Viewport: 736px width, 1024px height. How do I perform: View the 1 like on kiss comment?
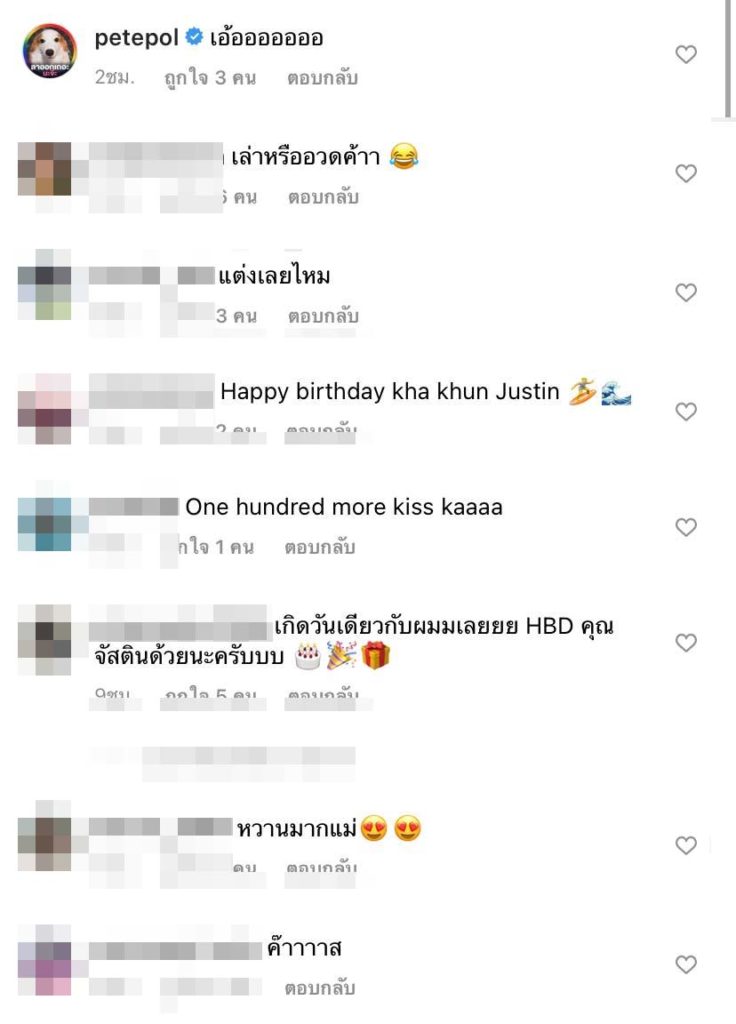(216, 547)
